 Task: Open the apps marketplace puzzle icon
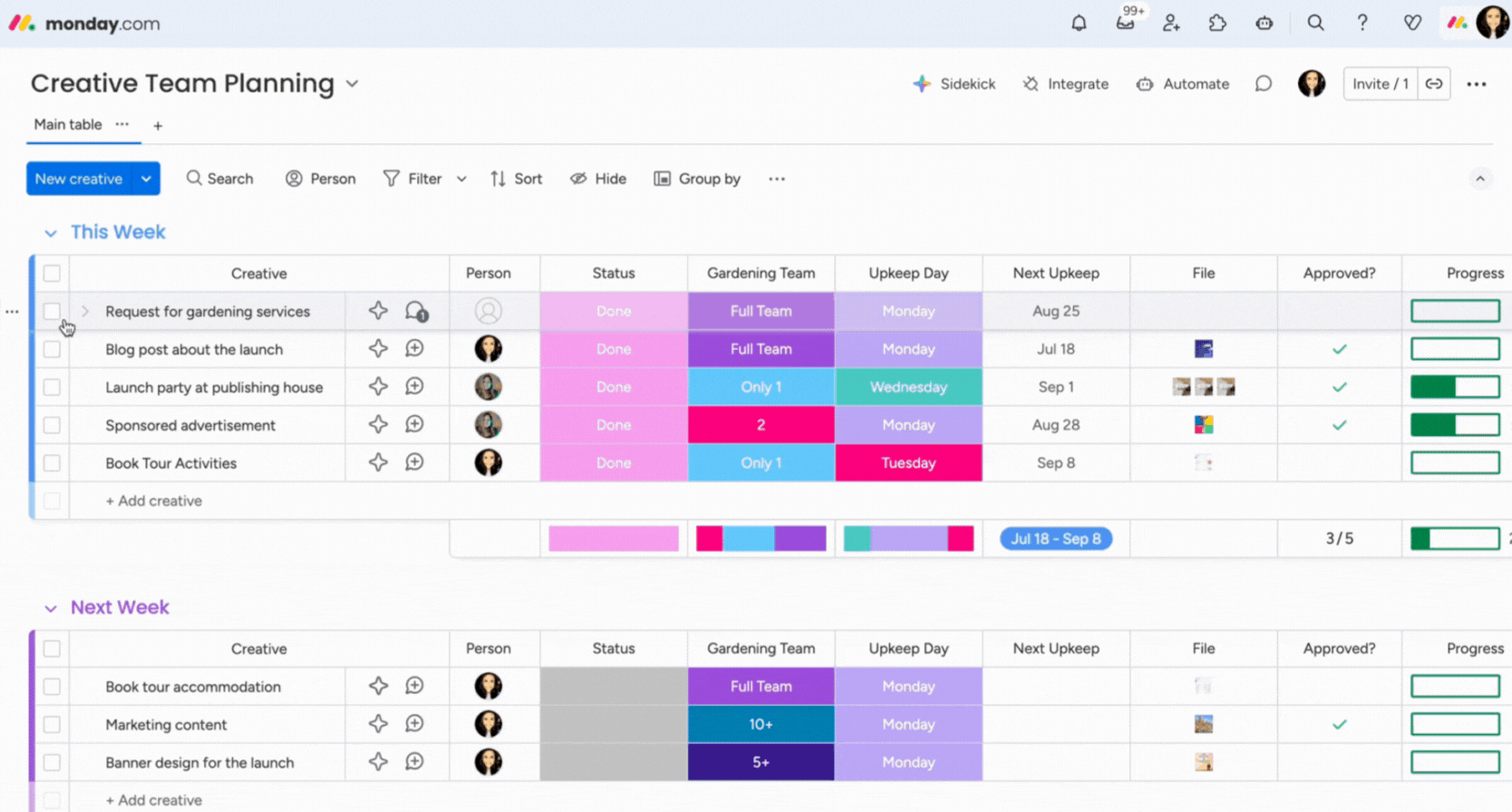1217,24
